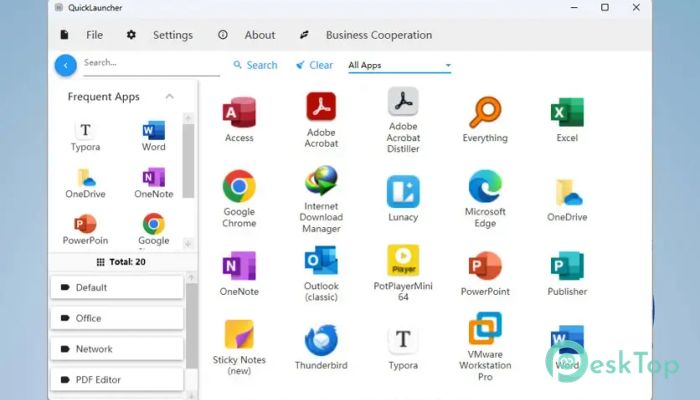The height and width of the screenshot is (400, 700).
Task: Launch OneNote in Frequent Apps
Action: [154, 183]
